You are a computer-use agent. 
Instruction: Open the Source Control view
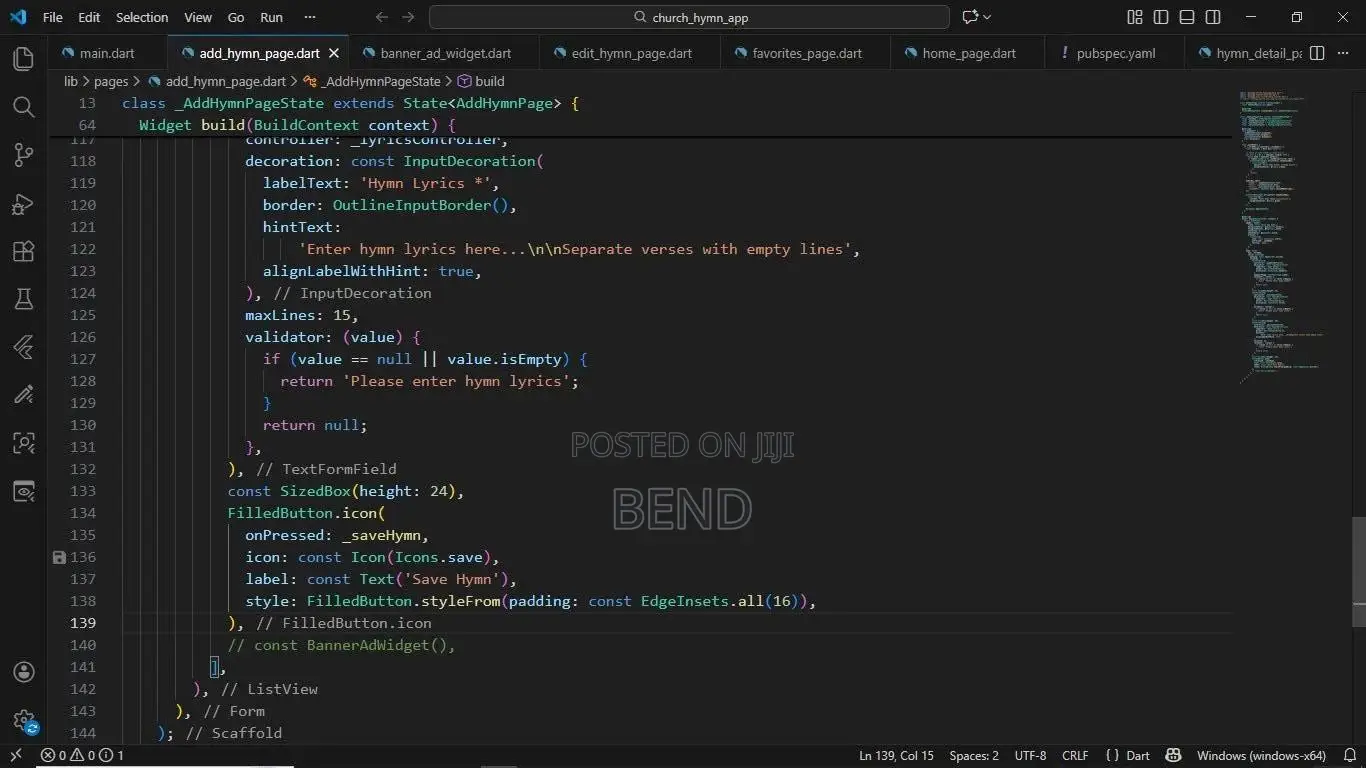coord(24,155)
